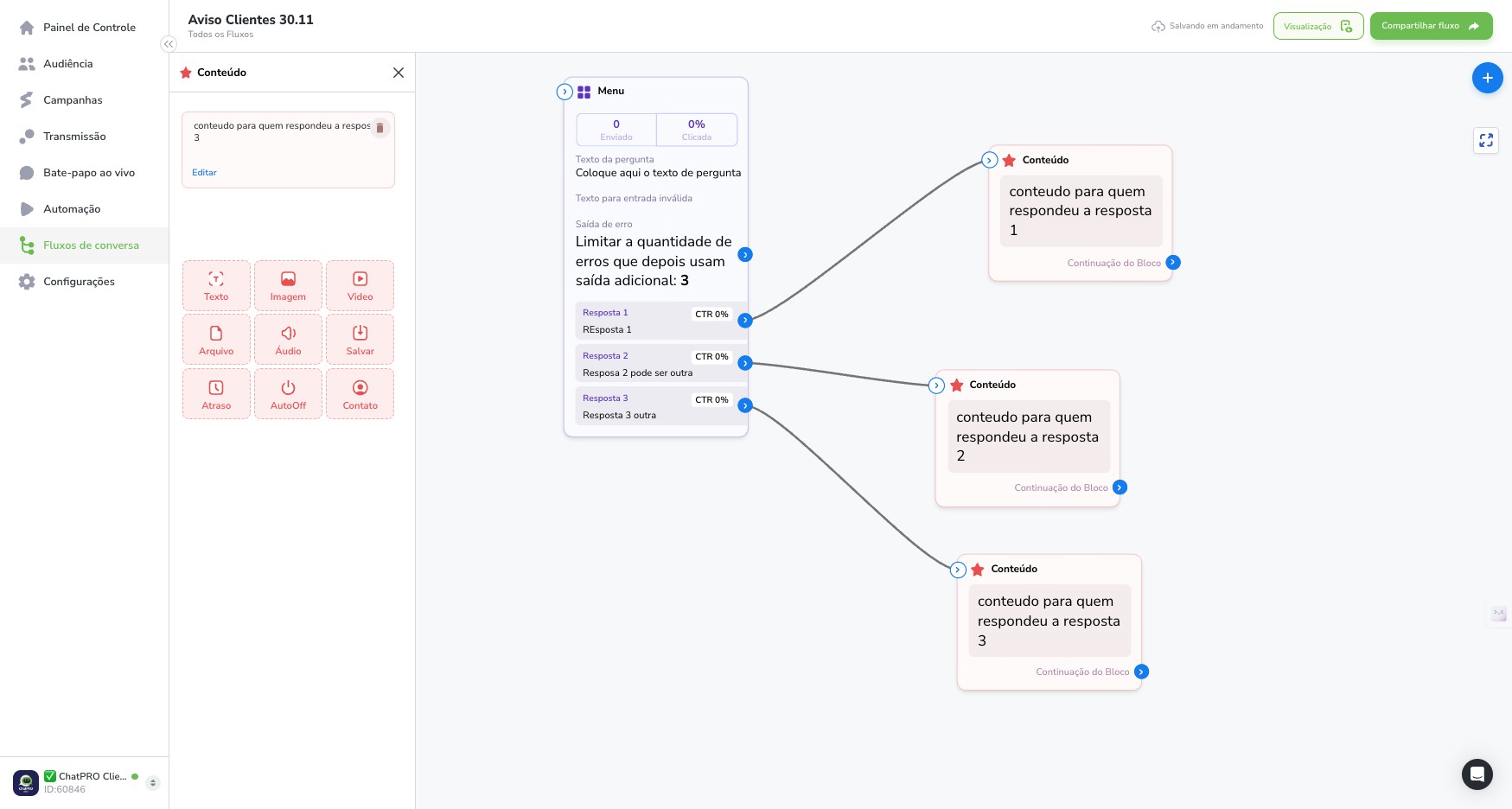Toggle fullscreen canvas view
This screenshot has height=809, width=1512.
[1486, 140]
